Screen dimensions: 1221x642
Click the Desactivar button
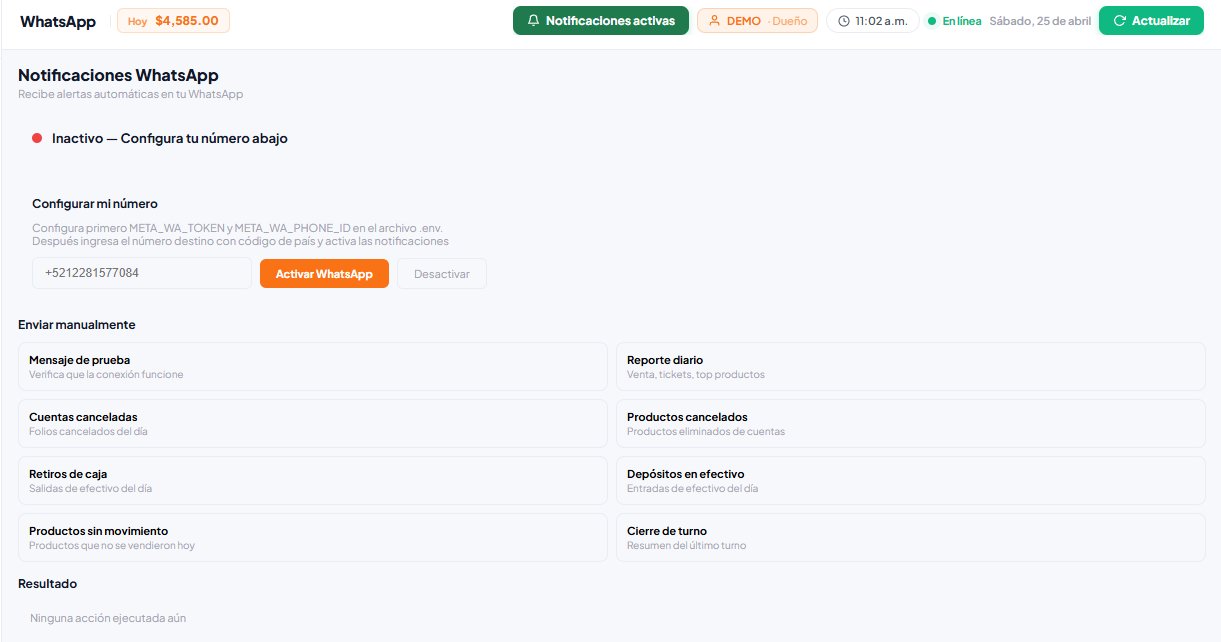pos(441,274)
